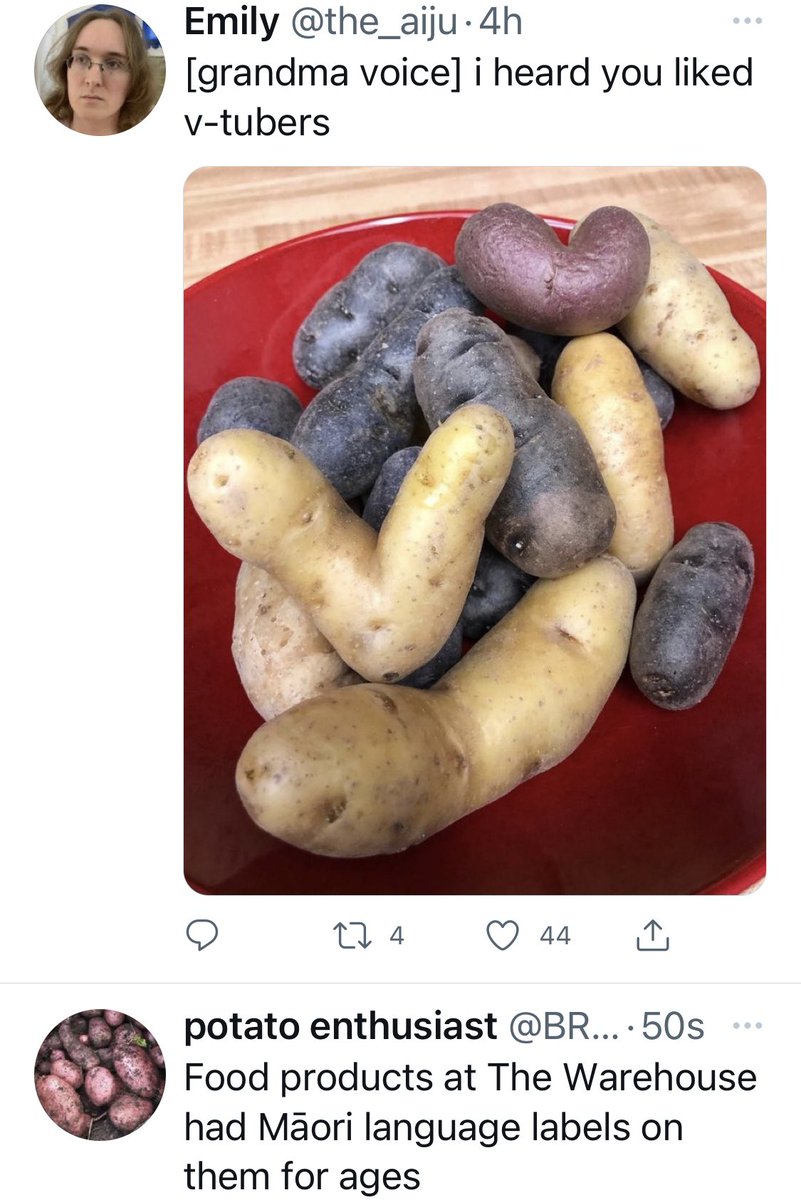Tap the heart-shaped purple potato in photo
The image size is (801, 1200).
click(551, 267)
